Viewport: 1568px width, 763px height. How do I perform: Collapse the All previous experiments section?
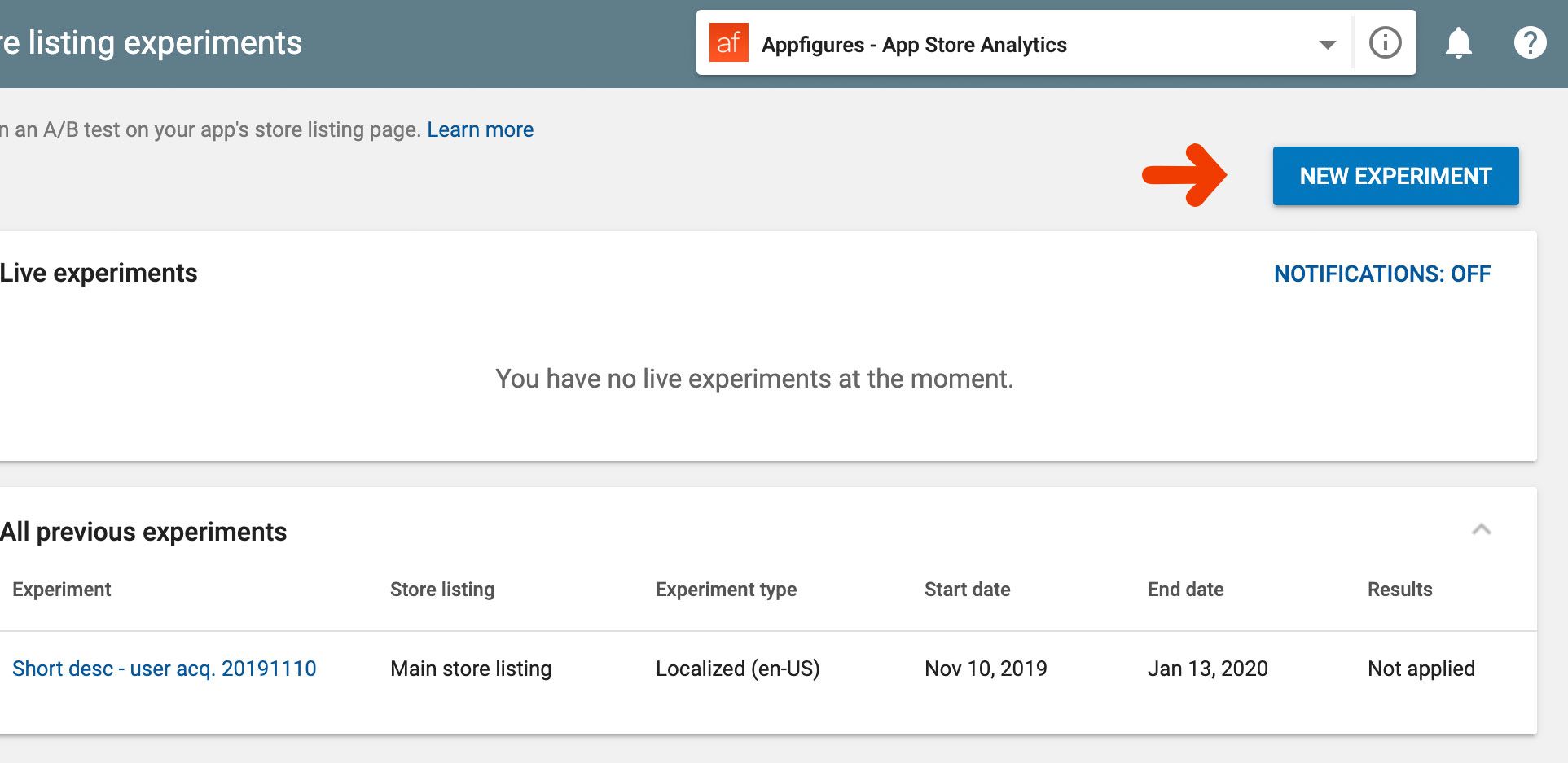[1482, 530]
